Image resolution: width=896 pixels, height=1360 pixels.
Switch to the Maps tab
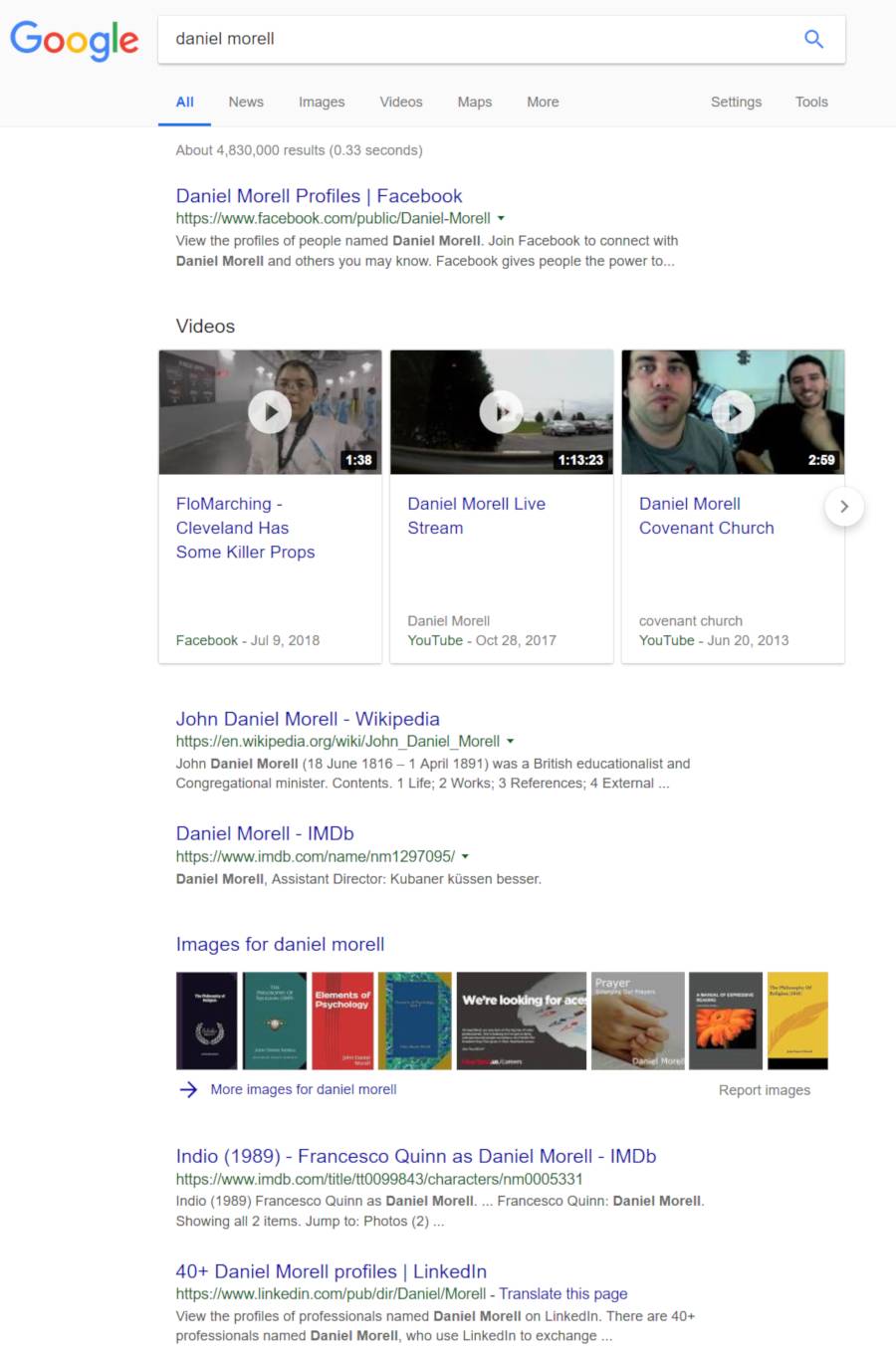475,102
